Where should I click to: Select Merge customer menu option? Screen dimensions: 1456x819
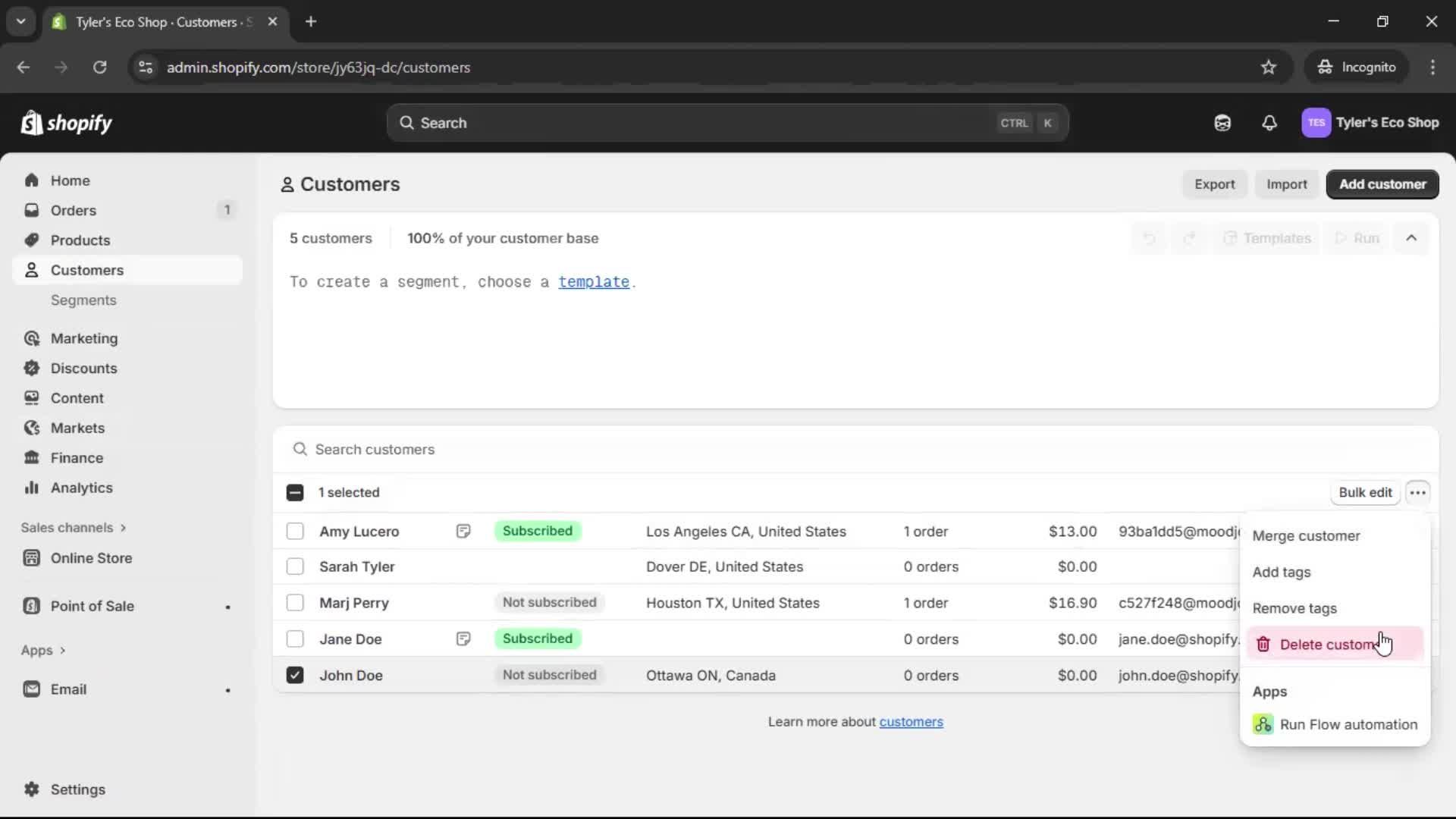(x=1306, y=535)
